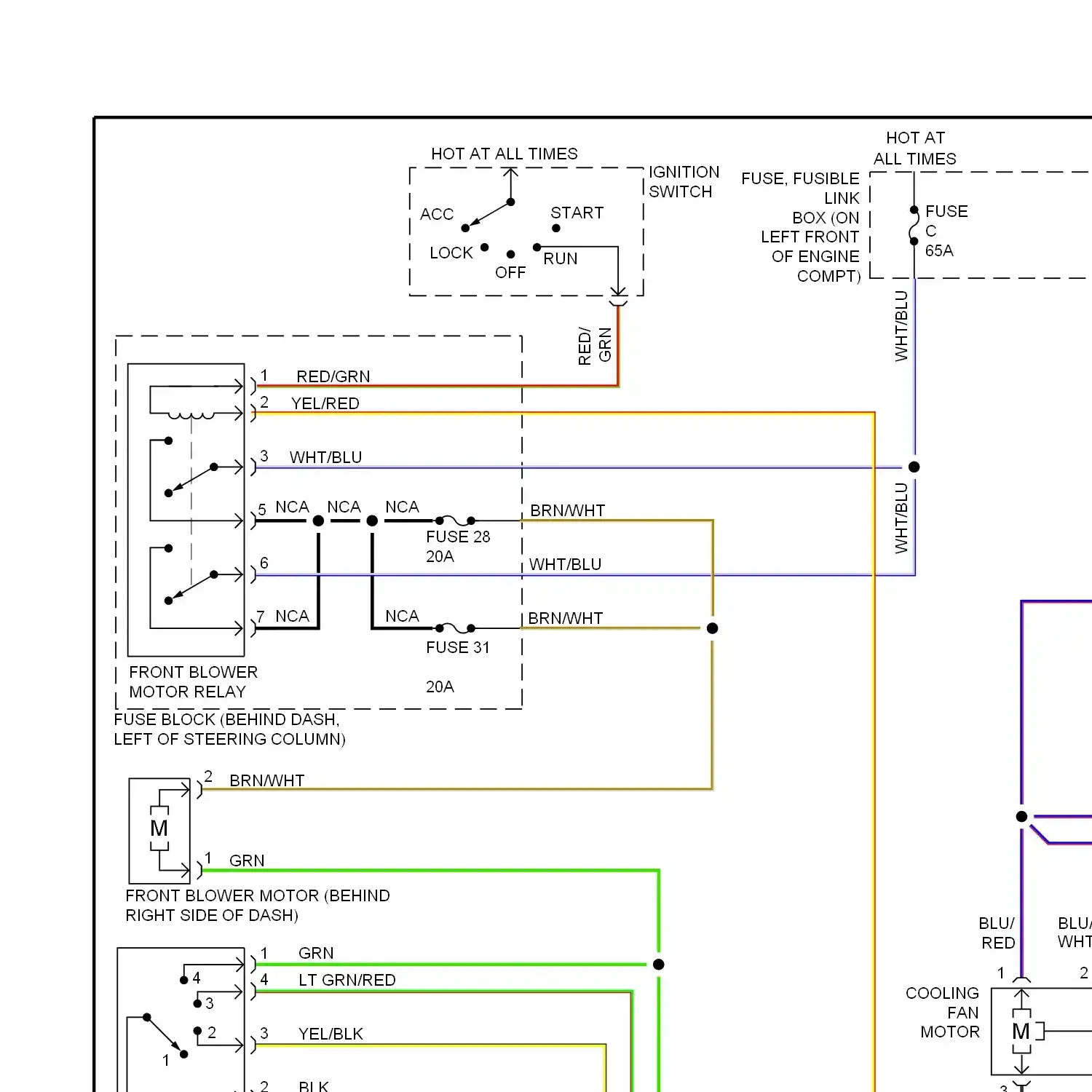Click the FUSE 28 20A label

click(x=458, y=546)
